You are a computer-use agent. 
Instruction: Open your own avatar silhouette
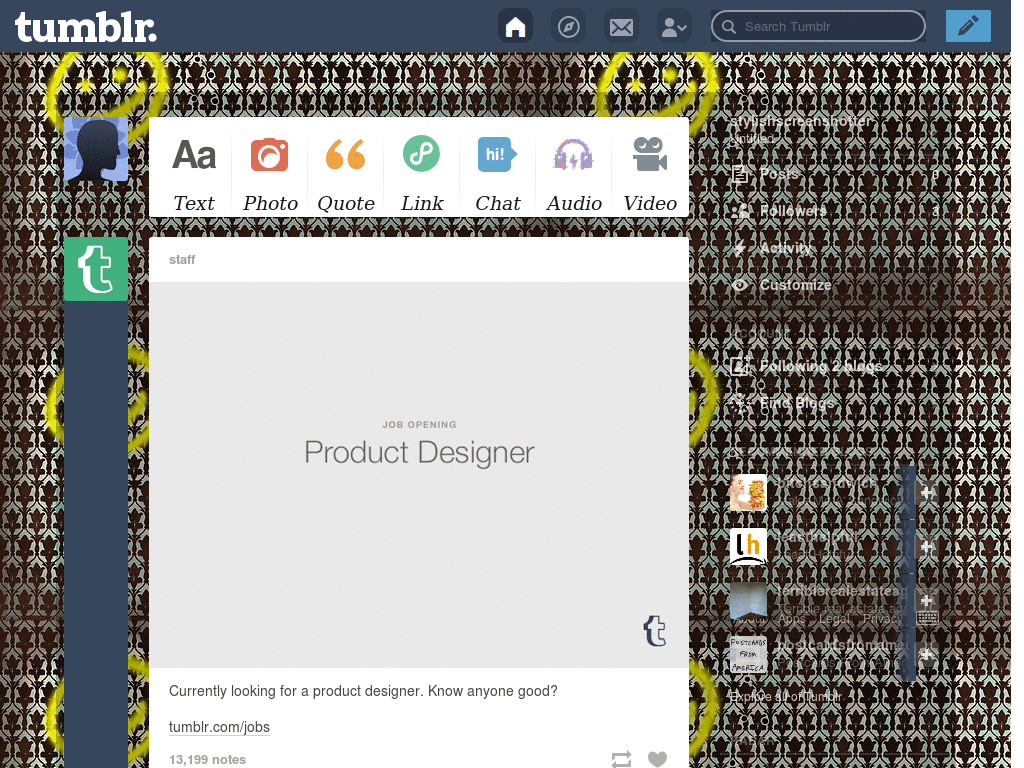pyautogui.click(x=96, y=150)
